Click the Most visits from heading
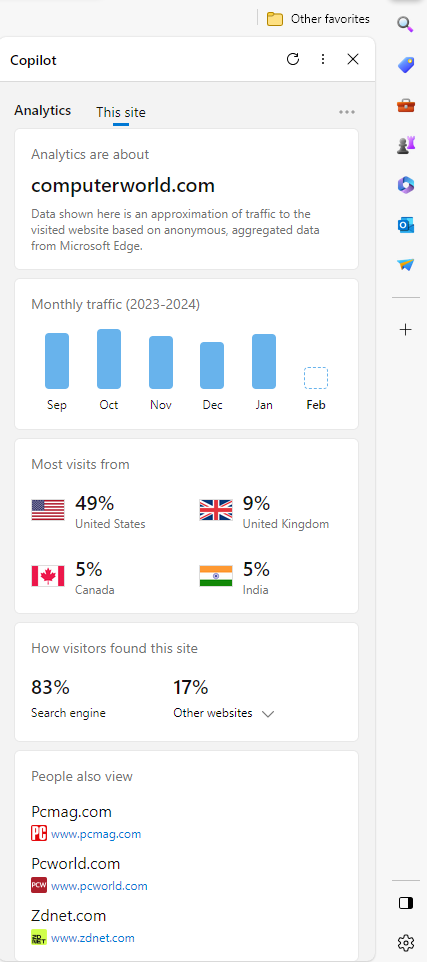Screen dimensions: 427x962 80,464
